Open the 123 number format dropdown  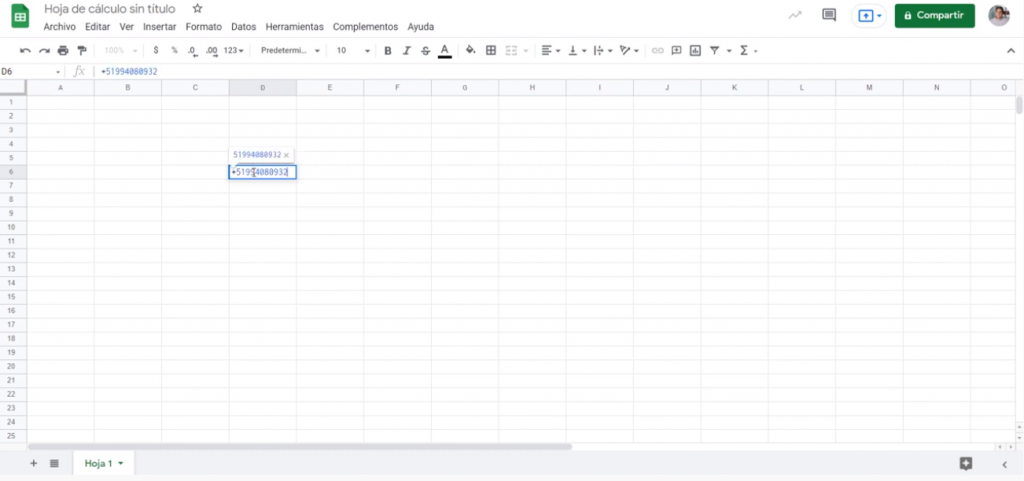[233, 50]
